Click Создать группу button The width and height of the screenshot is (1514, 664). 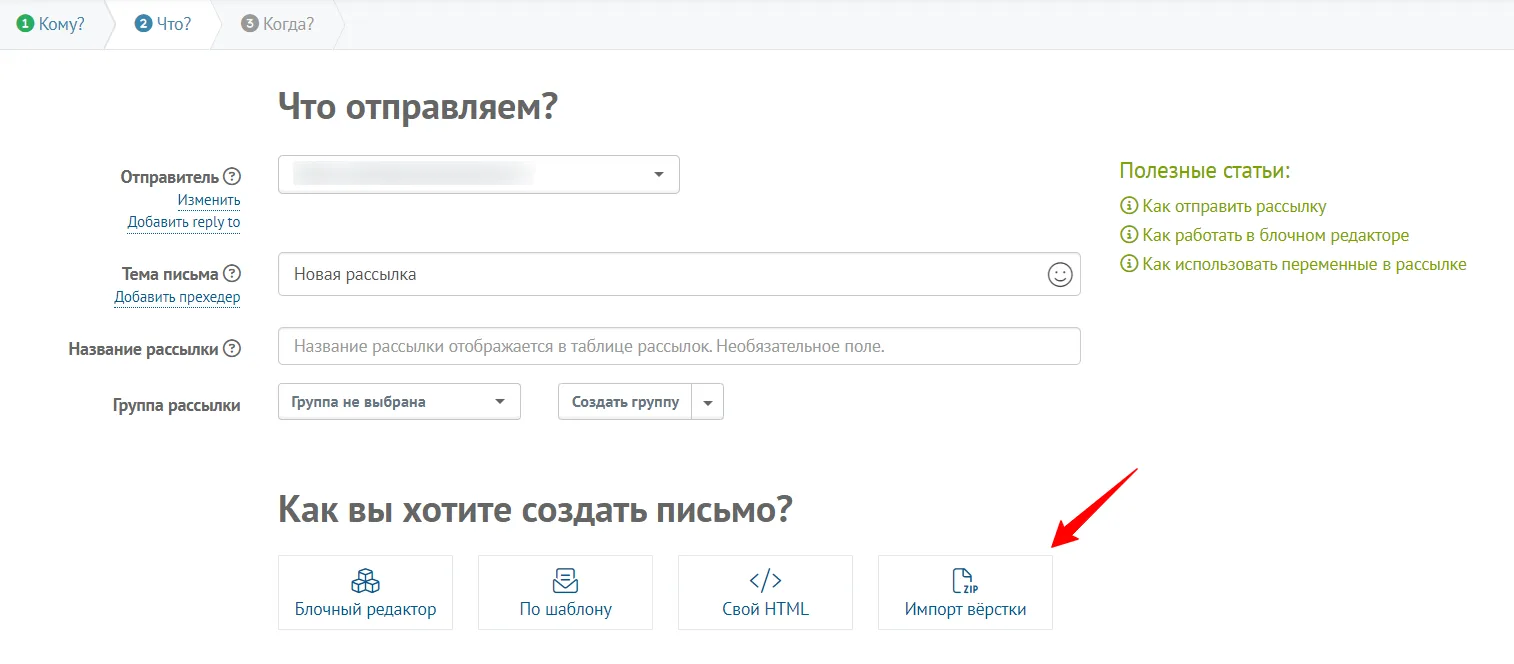pyautogui.click(x=625, y=402)
